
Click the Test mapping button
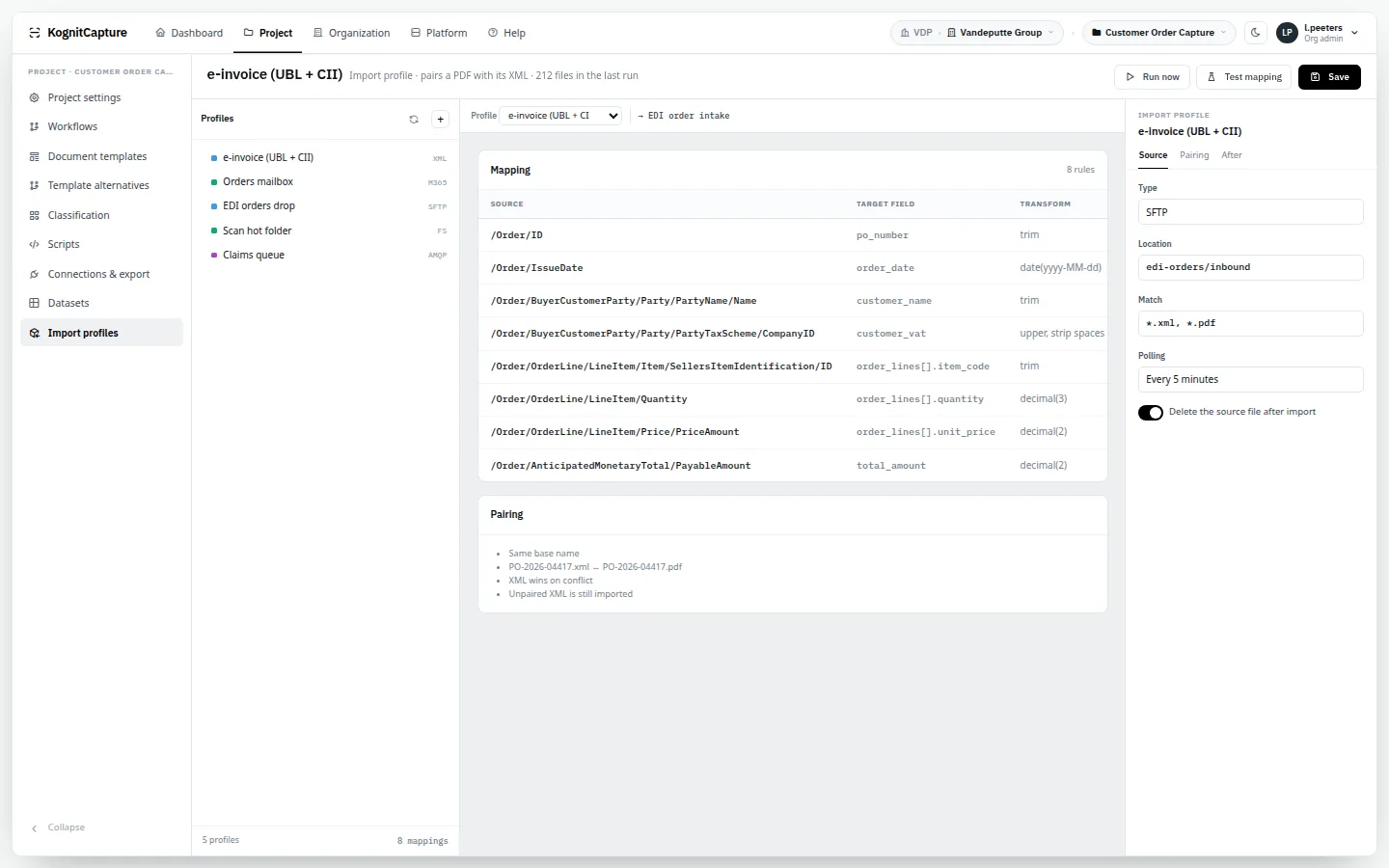click(x=1243, y=77)
